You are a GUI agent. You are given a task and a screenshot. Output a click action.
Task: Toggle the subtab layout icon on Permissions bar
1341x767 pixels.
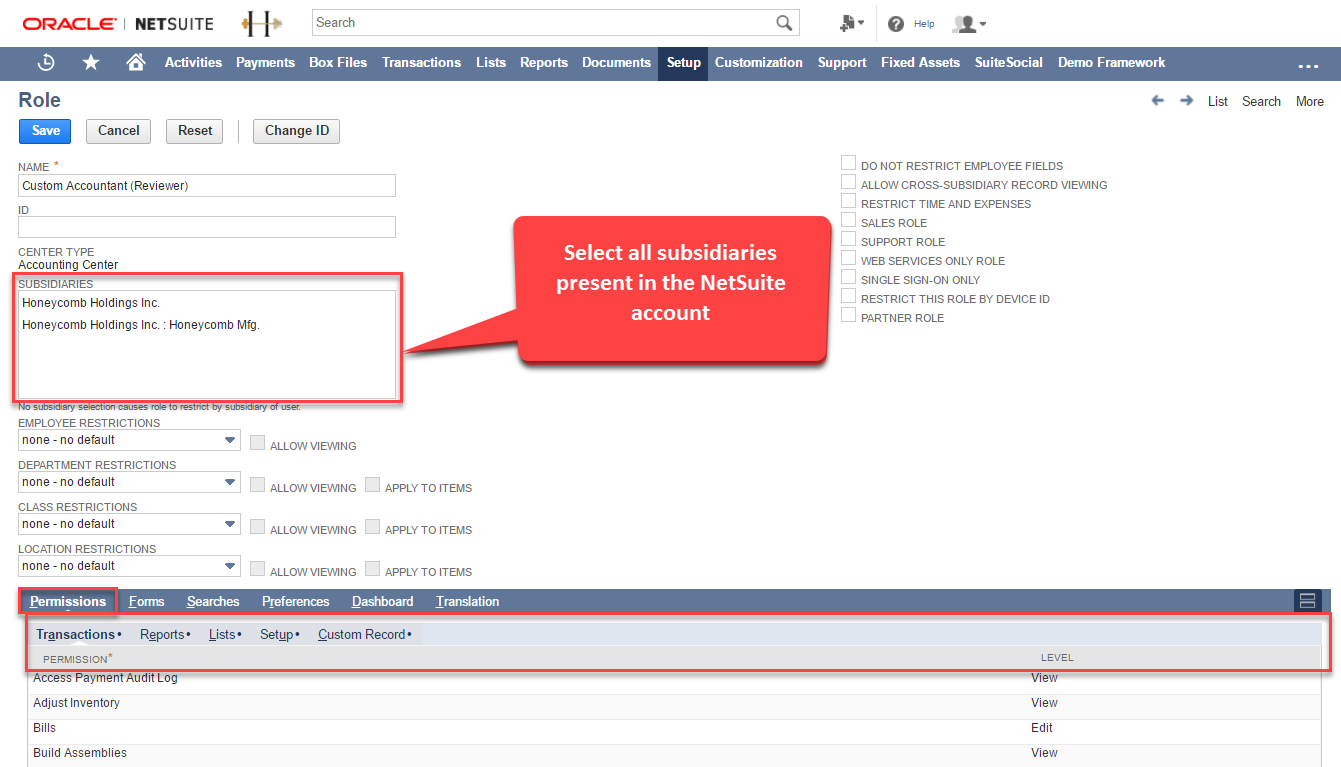(x=1307, y=601)
